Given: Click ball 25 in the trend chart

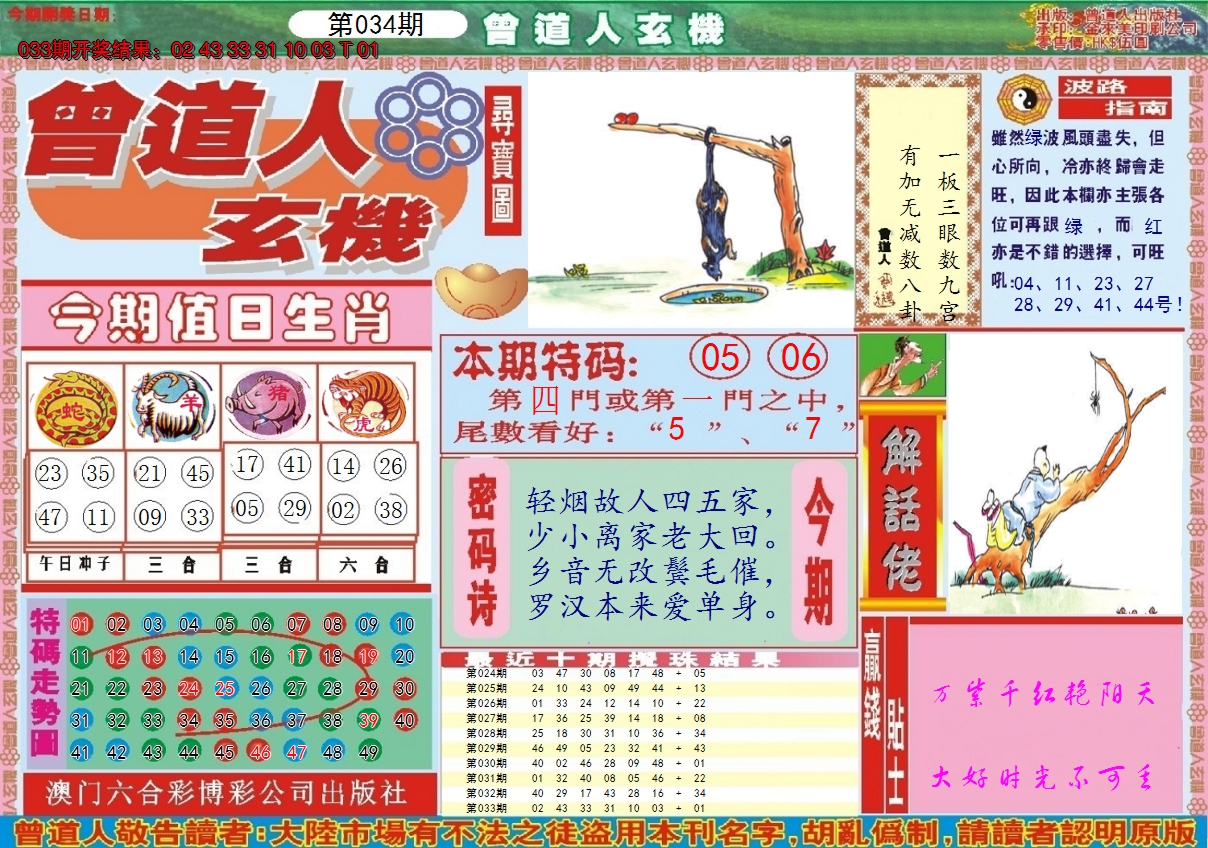Looking at the screenshot, I should [225, 688].
